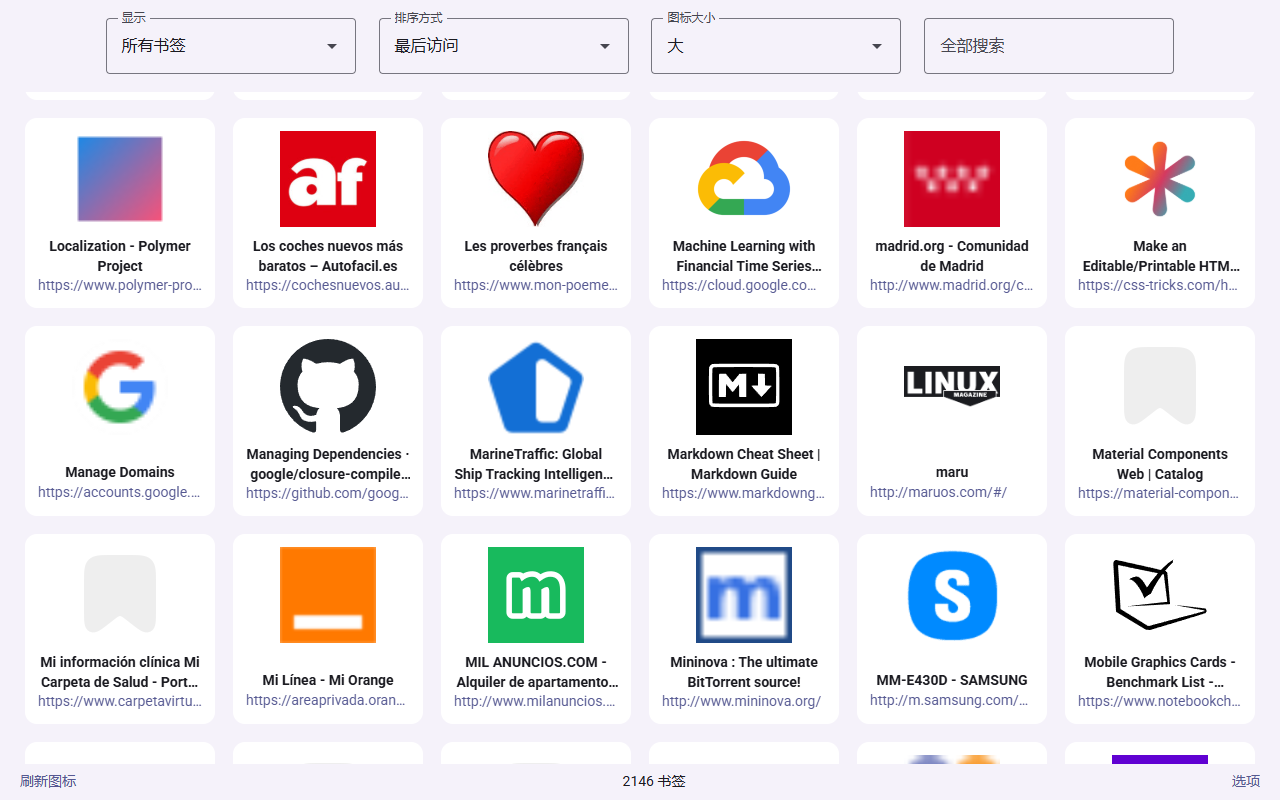Image resolution: width=1280 pixels, height=800 pixels.
Task: Click 'Make an Editable/Printable HTM…' title
Action: click(x=1160, y=256)
